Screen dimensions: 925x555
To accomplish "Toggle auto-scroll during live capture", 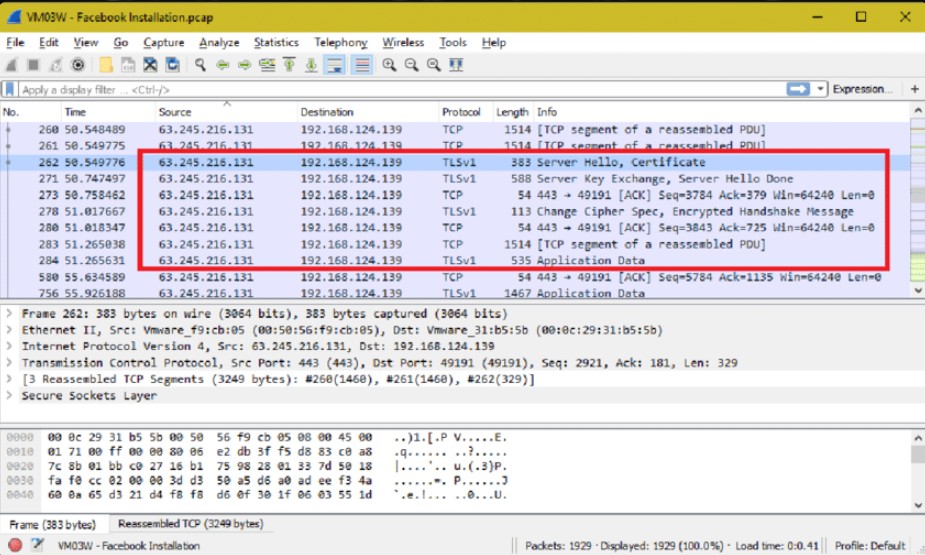I will pyautogui.click(x=335, y=65).
